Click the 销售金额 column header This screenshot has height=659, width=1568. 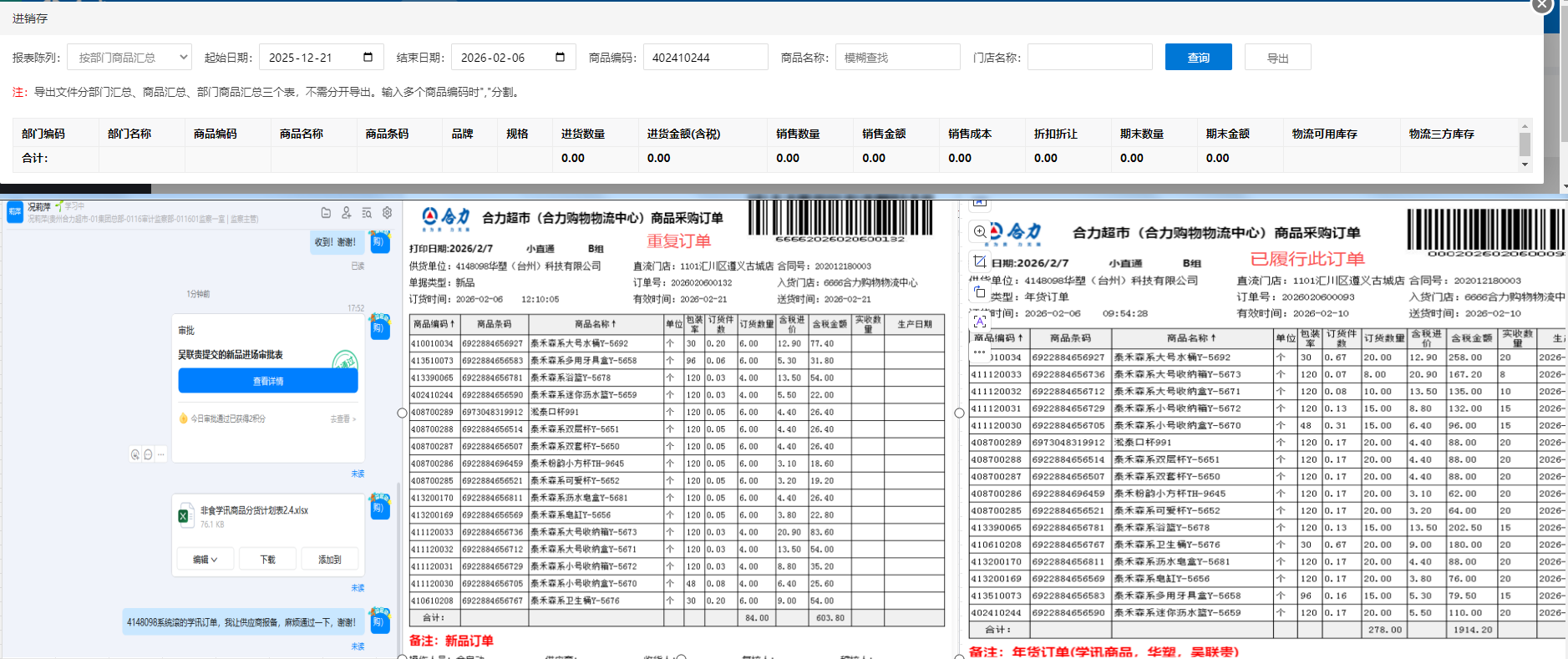(884, 134)
